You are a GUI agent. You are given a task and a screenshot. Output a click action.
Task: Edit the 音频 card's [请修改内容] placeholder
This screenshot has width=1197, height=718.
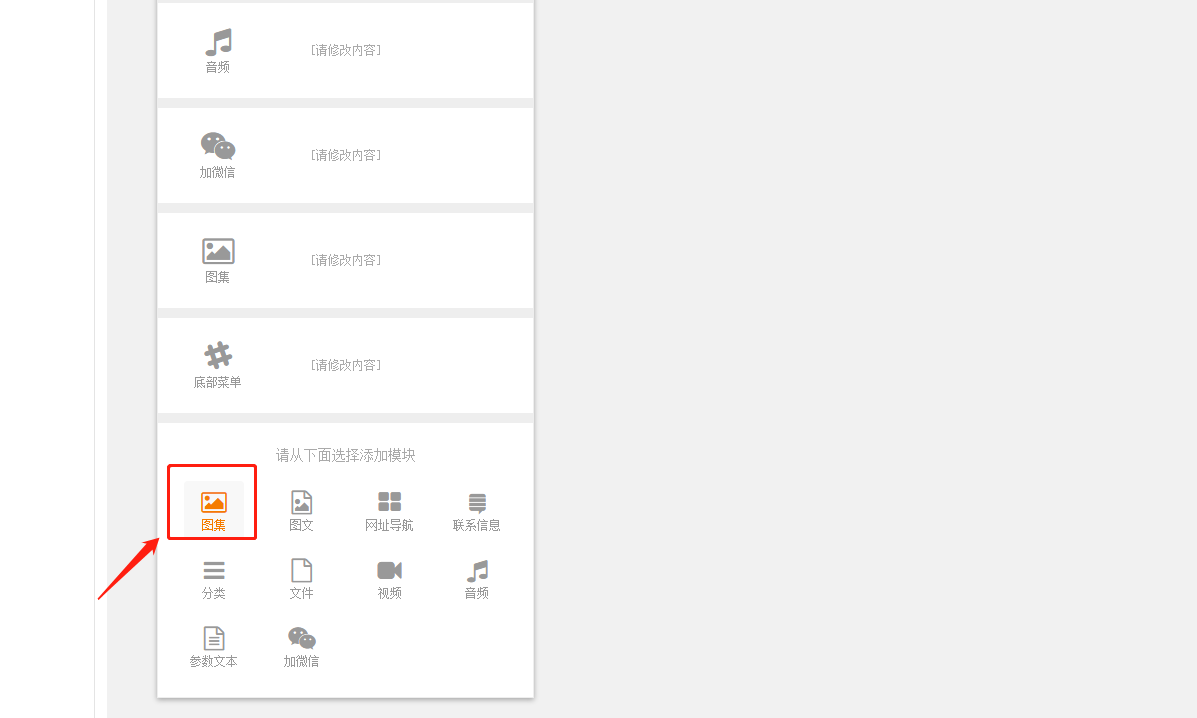pyautogui.click(x=346, y=50)
